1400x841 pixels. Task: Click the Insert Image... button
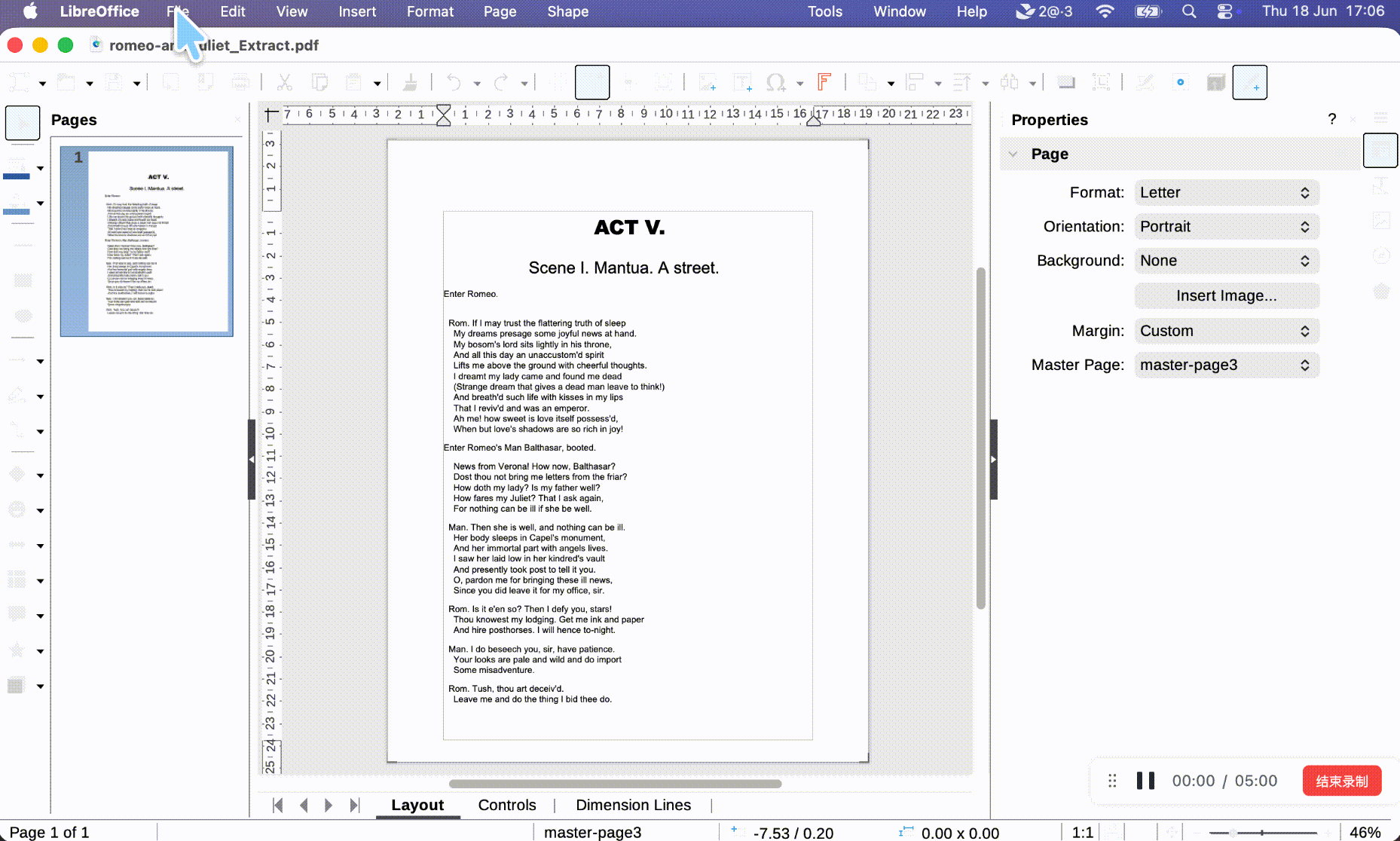pyautogui.click(x=1227, y=295)
